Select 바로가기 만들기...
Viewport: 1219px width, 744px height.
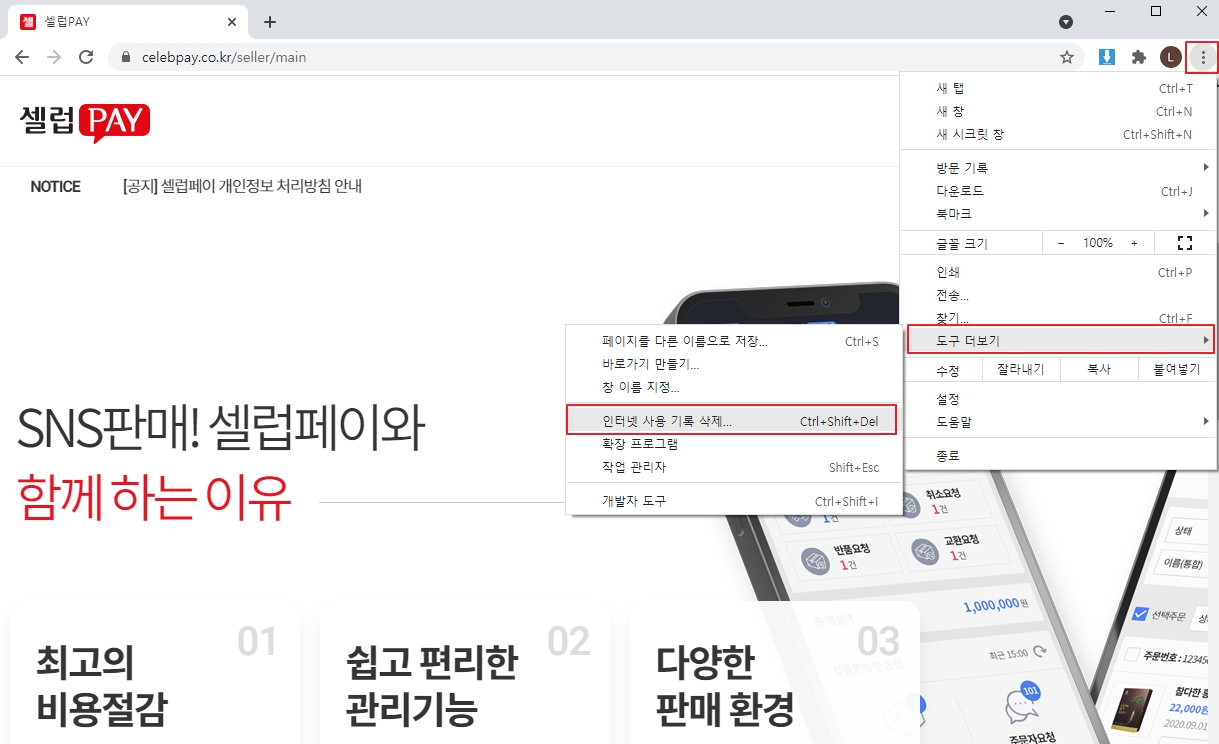click(x=734, y=364)
